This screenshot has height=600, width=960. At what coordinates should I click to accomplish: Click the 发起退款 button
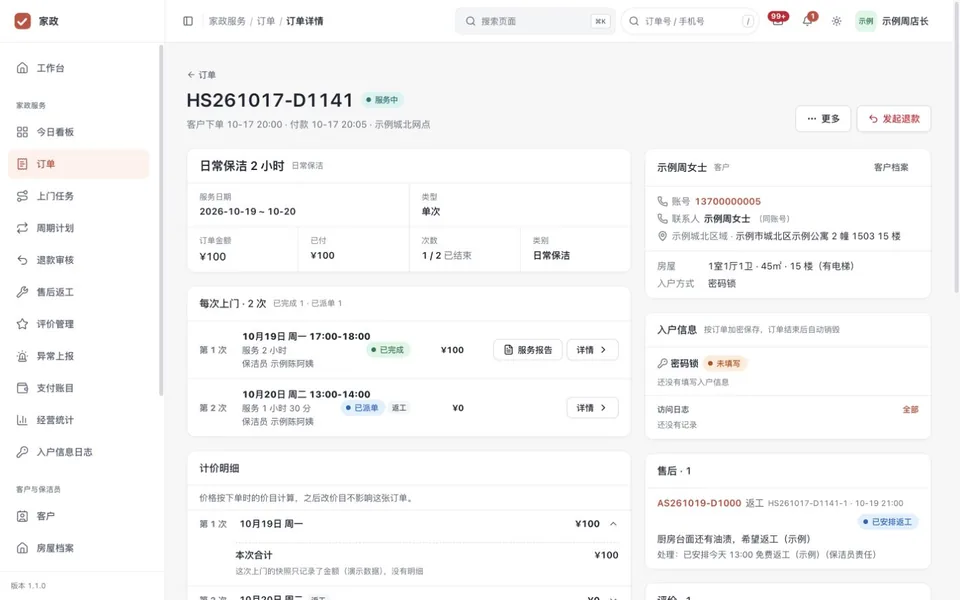coord(894,119)
